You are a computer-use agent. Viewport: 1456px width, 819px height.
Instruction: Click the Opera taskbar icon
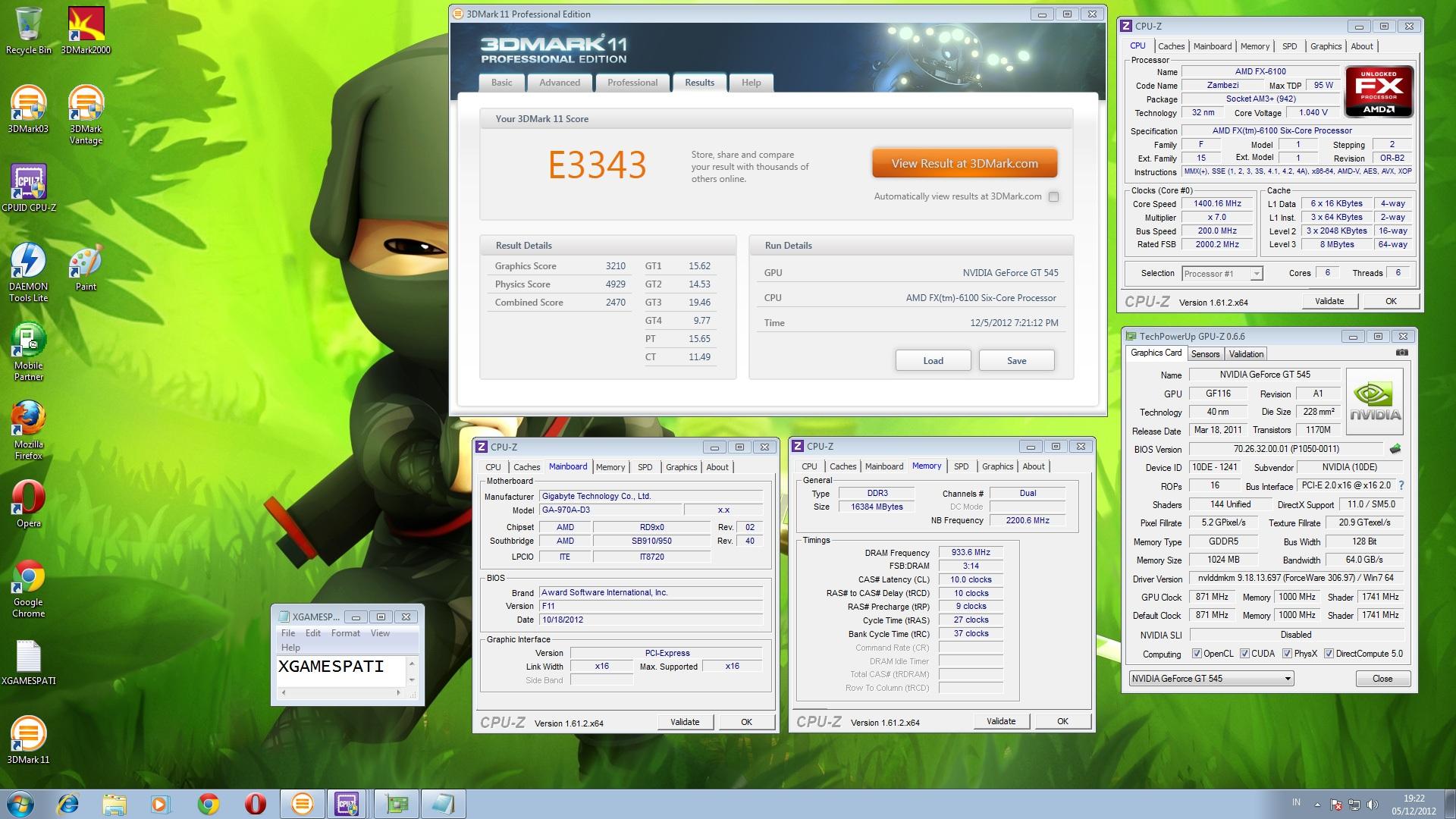255,803
